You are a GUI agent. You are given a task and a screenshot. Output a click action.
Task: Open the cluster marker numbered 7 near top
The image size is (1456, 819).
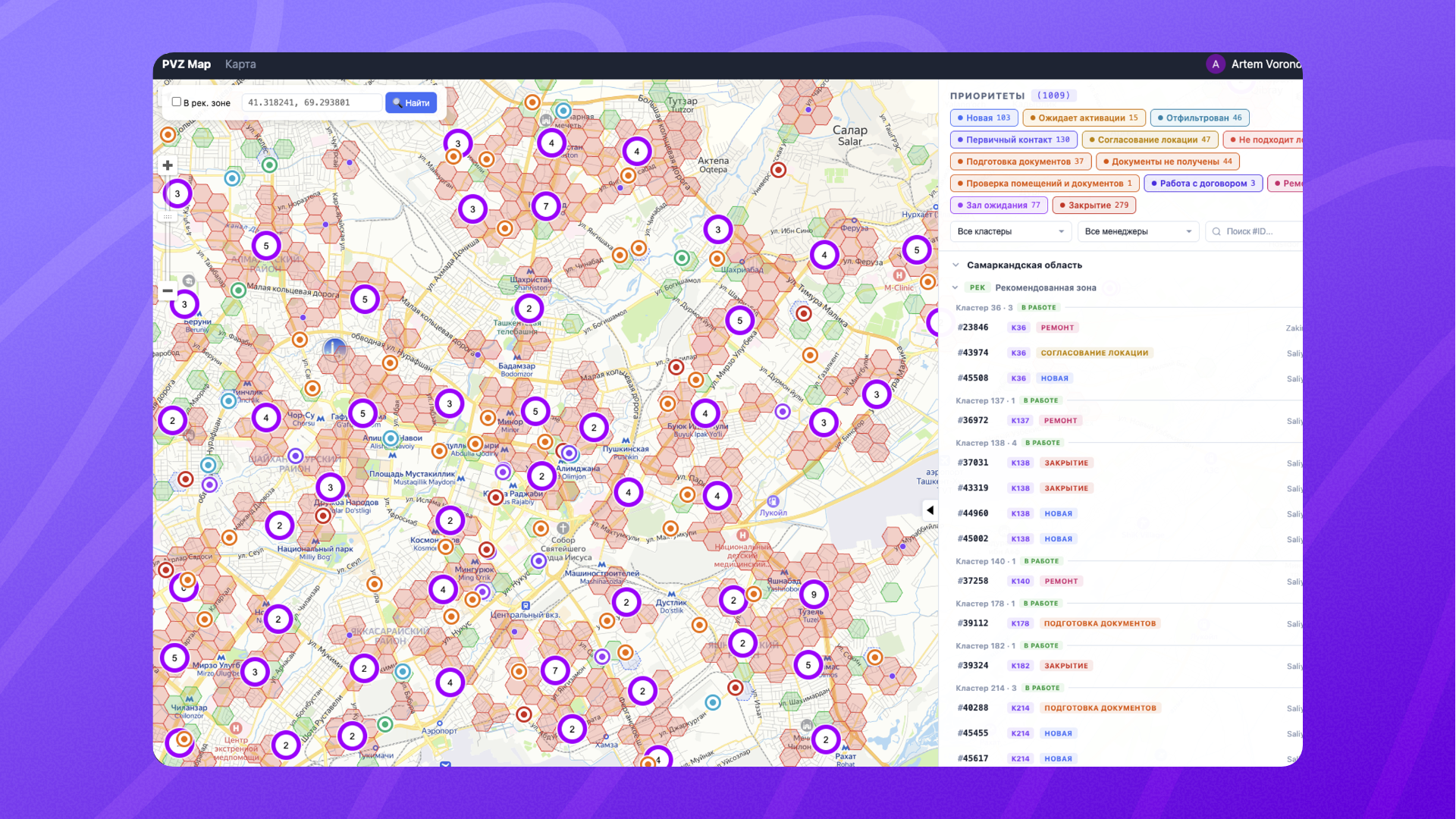pos(546,206)
